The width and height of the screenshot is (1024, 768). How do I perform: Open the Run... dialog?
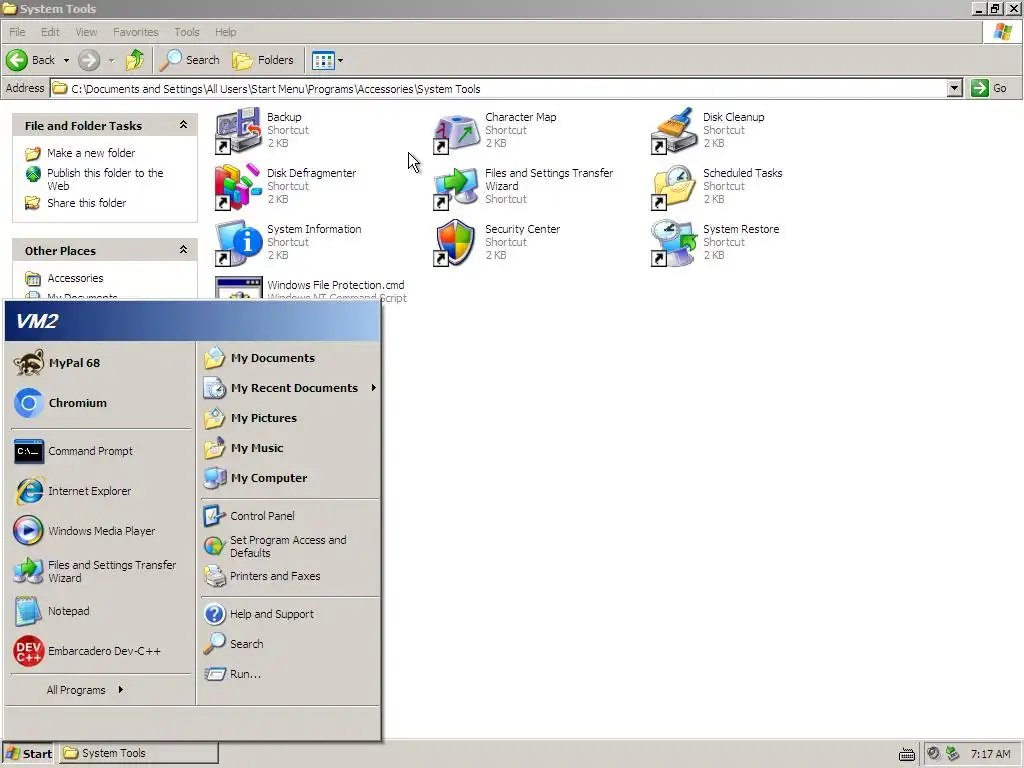coord(289,674)
